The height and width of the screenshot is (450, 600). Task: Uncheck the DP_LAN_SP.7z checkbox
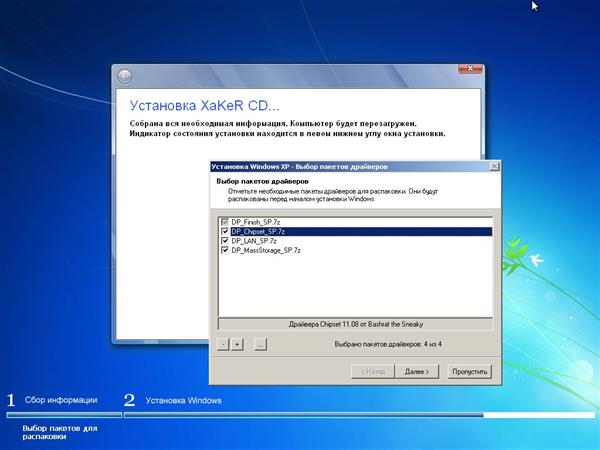(x=225, y=241)
